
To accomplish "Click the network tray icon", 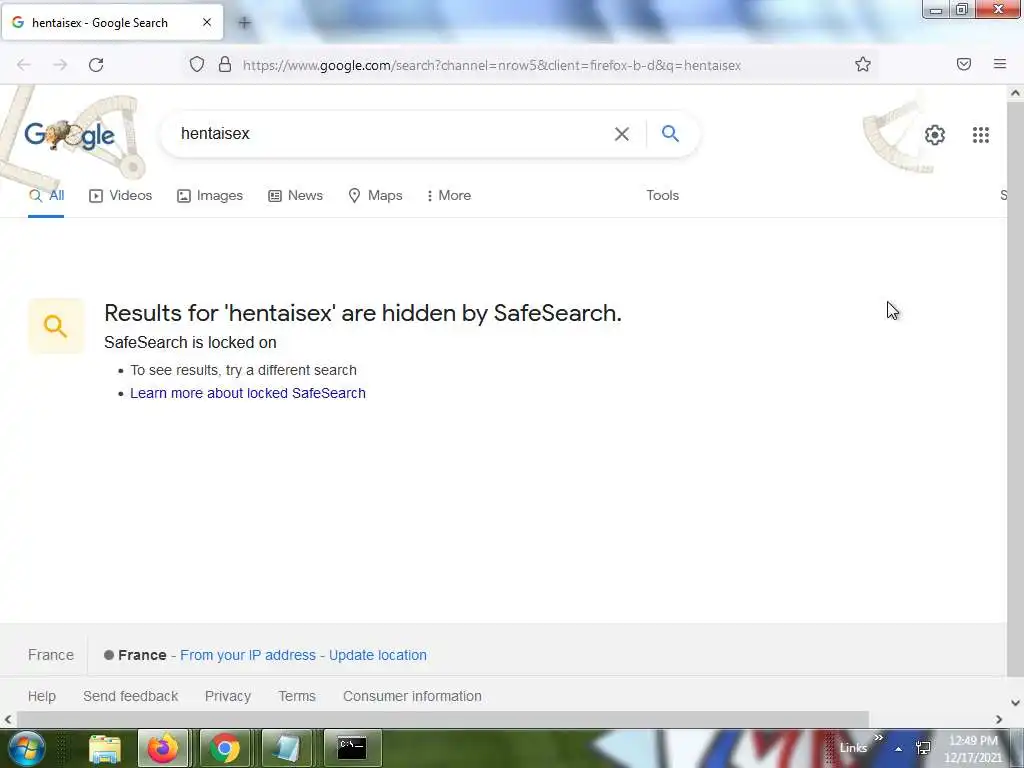I will tap(923, 748).
